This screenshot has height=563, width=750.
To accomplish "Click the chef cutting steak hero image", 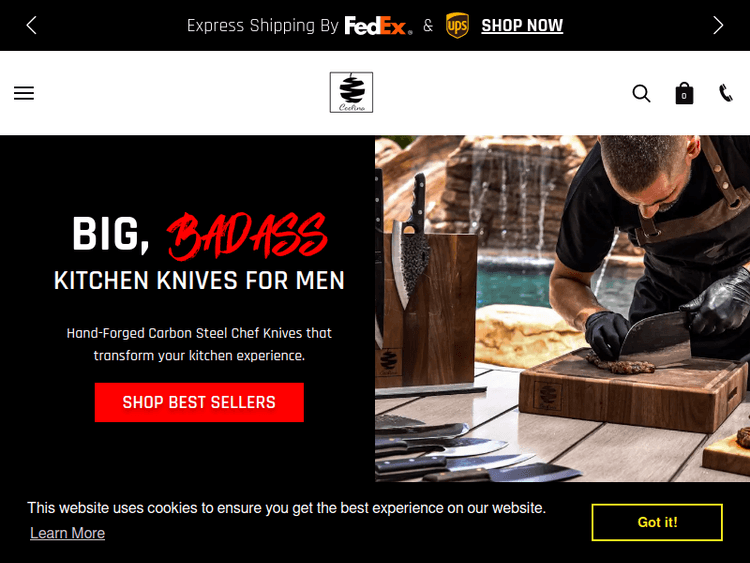I will (x=562, y=309).
